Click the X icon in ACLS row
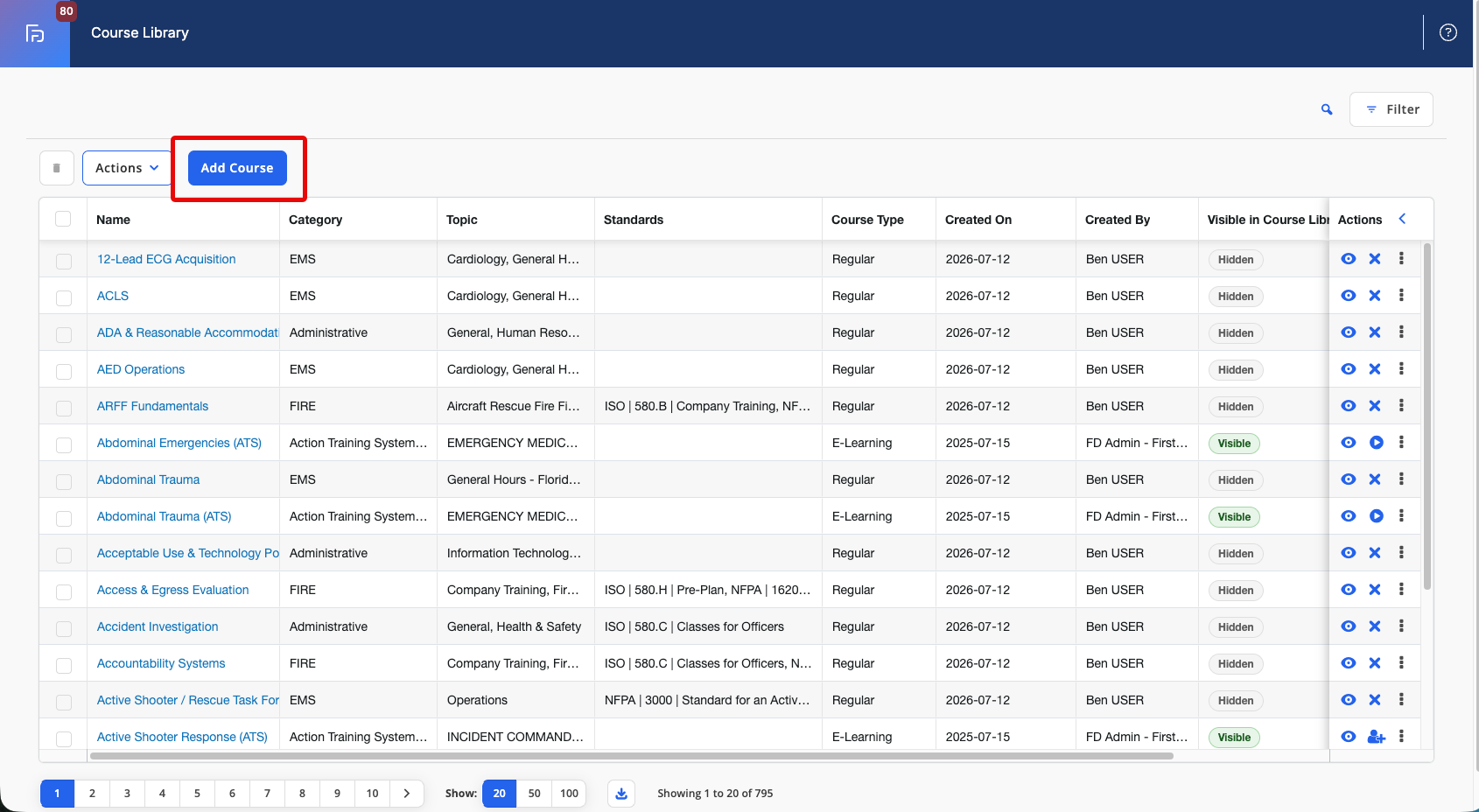The width and height of the screenshot is (1479, 812). point(1375,296)
